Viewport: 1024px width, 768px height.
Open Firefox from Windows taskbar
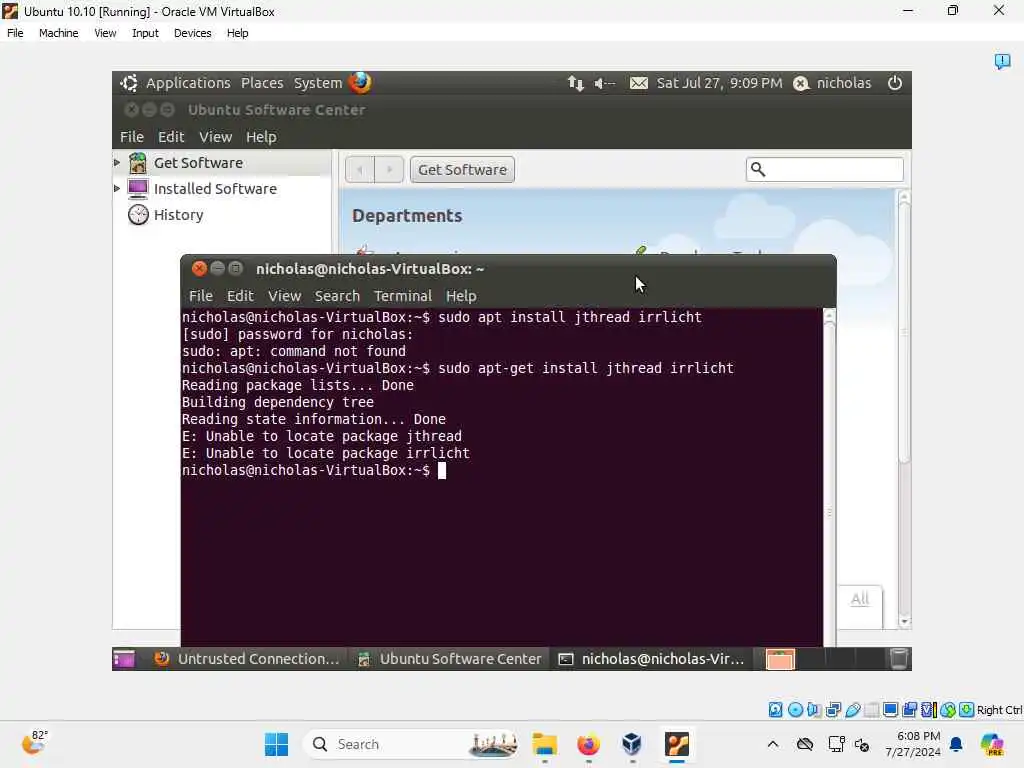(x=588, y=744)
